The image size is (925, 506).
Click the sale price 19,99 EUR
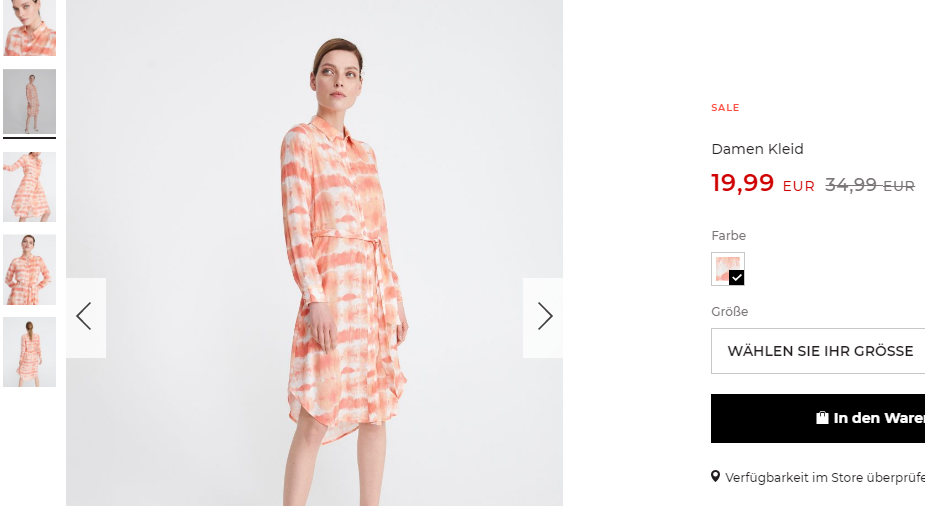pos(763,183)
